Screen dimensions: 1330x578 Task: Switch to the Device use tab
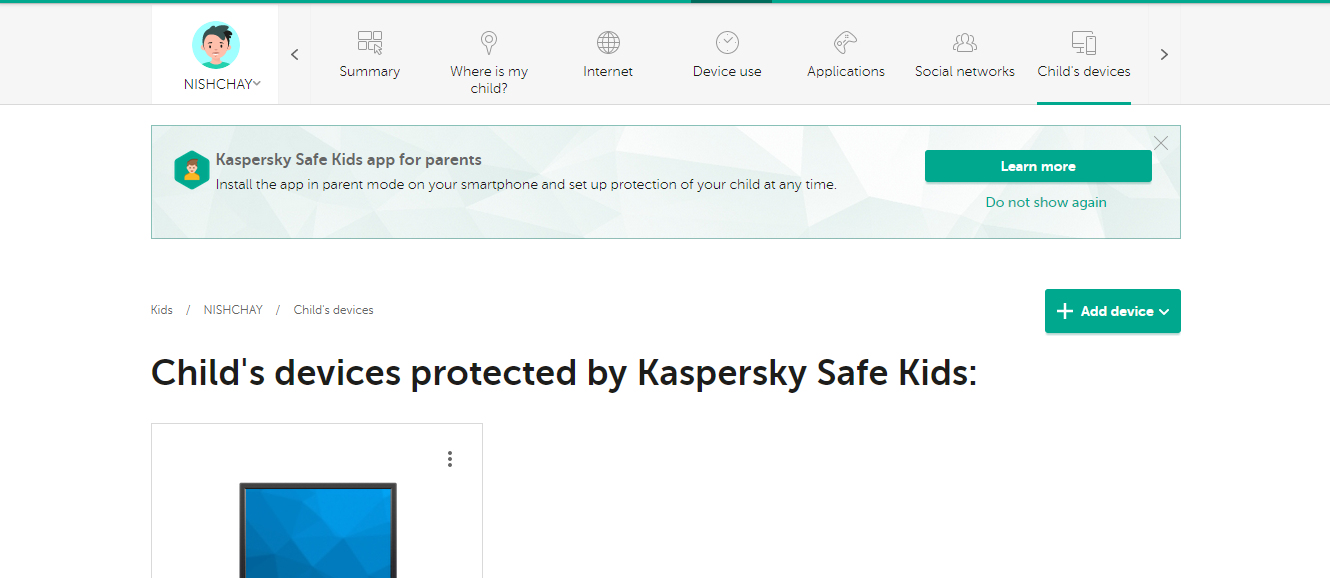(727, 71)
